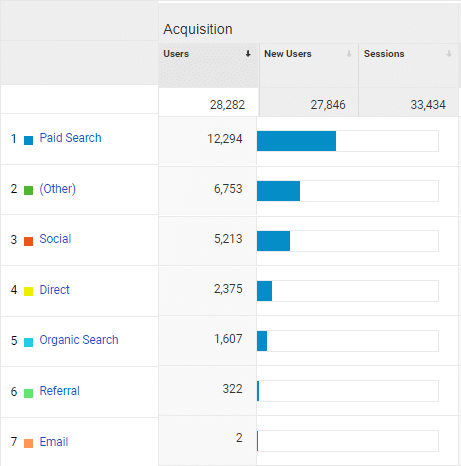Open the Email channel link

click(x=54, y=442)
